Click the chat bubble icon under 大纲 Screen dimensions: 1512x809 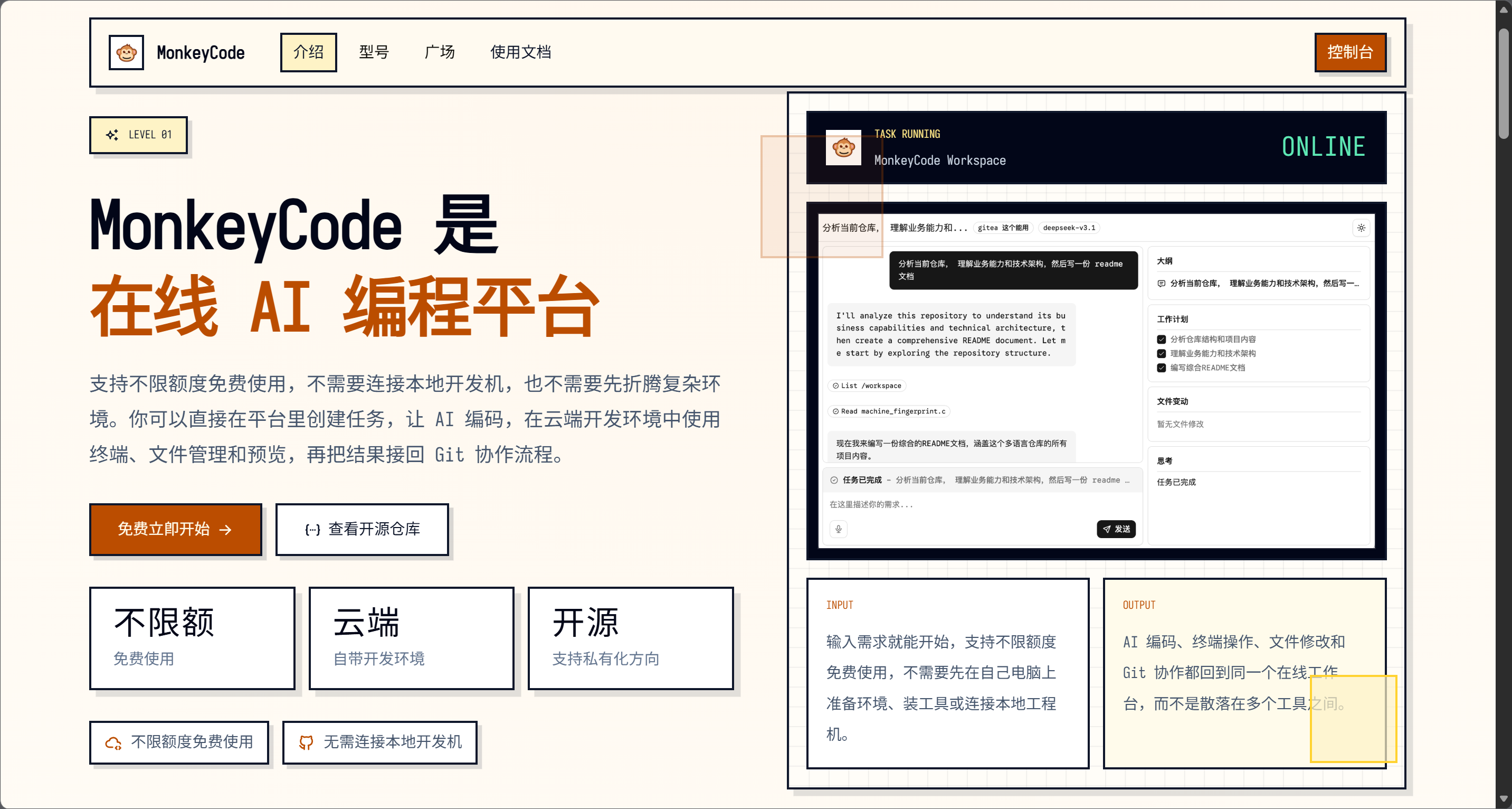(x=1161, y=283)
